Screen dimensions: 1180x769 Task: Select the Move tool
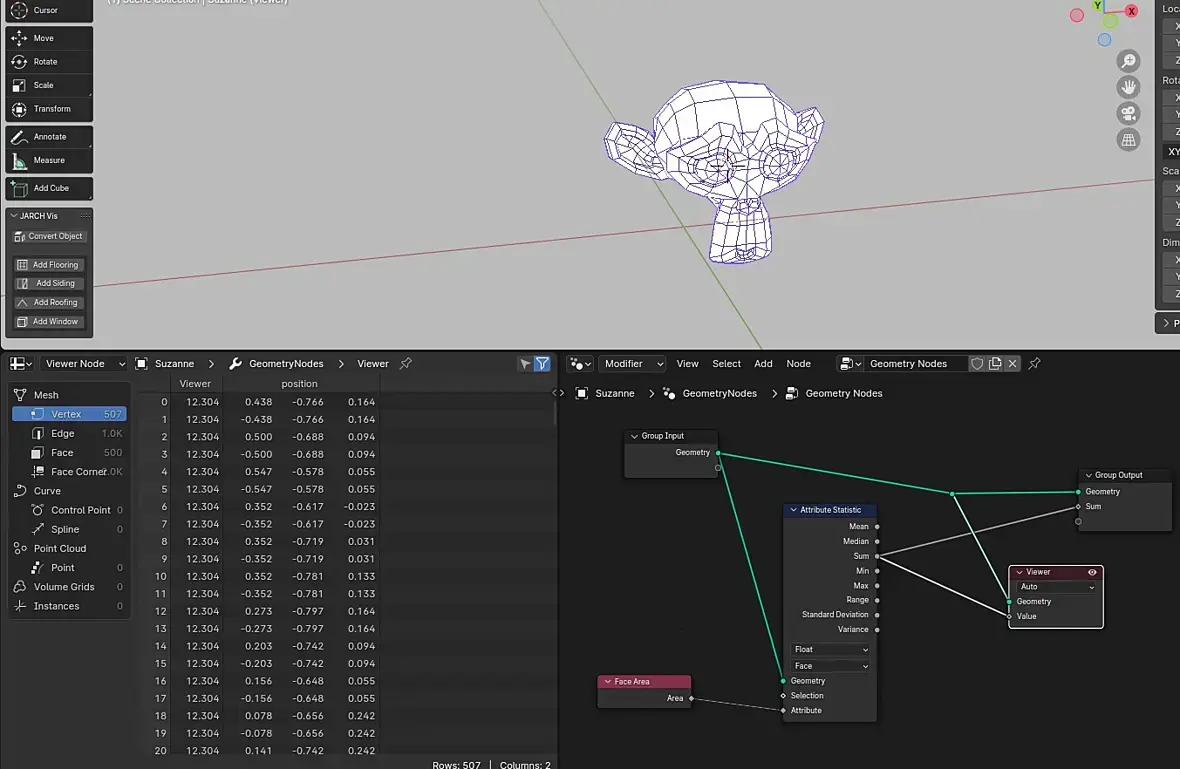click(x=49, y=38)
